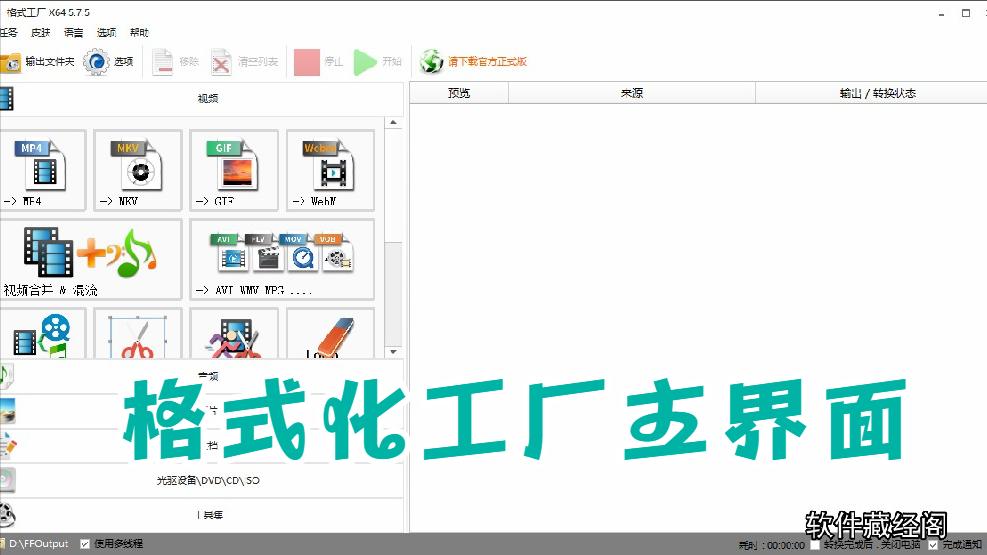987x555 pixels.
Task: Click the tile panel scrollbar down arrow
Action: pyautogui.click(x=393, y=352)
